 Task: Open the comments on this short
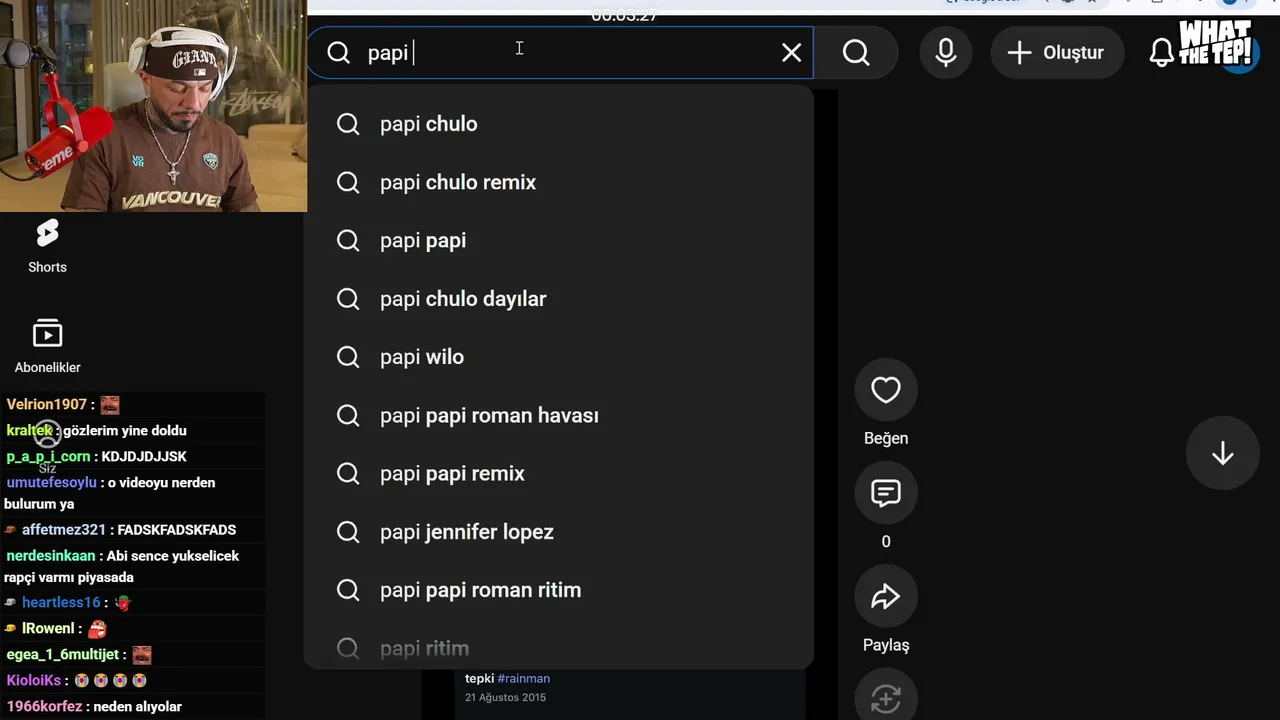(886, 493)
